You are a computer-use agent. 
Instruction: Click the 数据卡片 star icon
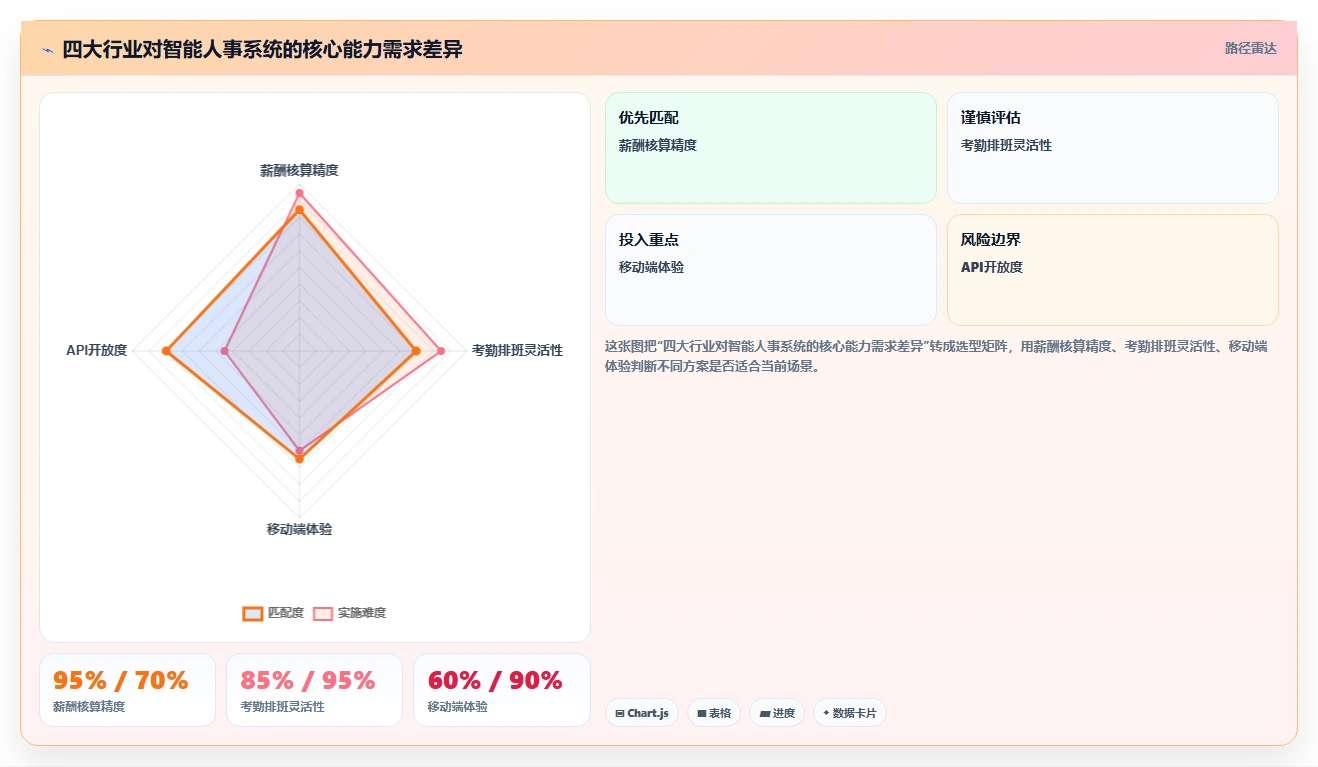[826, 714]
